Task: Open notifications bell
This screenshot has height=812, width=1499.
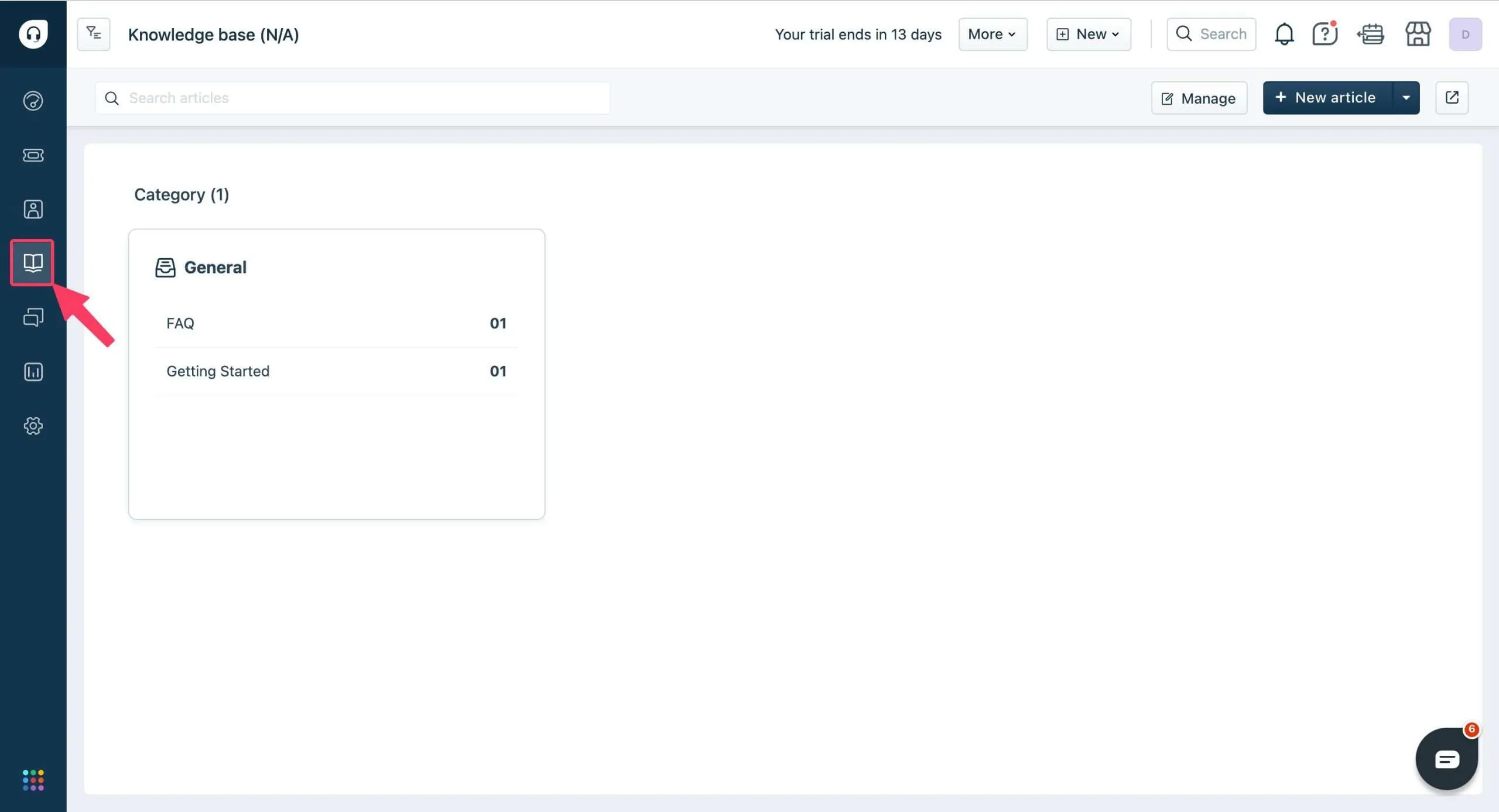Action: pyautogui.click(x=1284, y=34)
